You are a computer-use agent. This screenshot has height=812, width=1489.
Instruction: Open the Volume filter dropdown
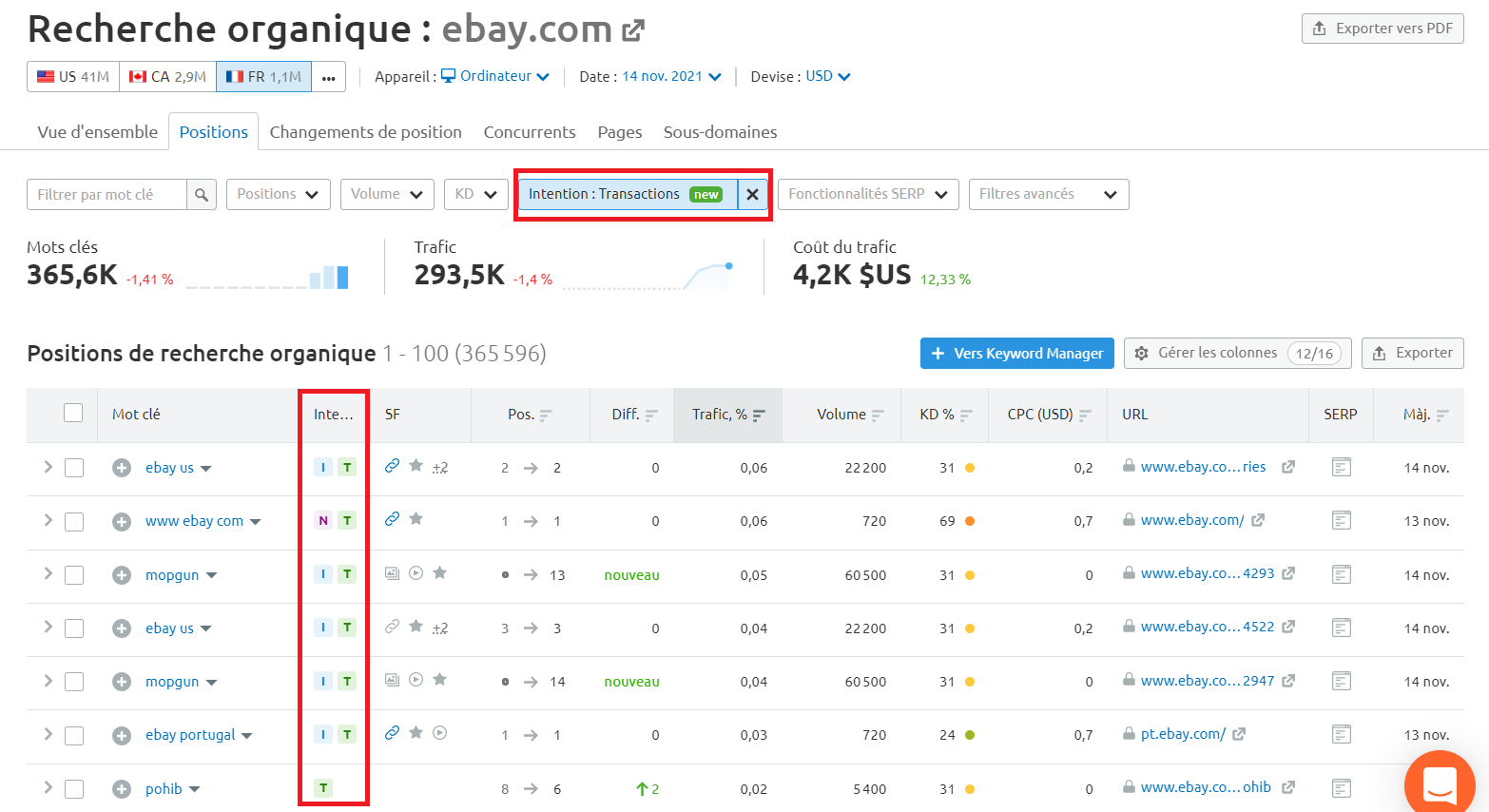pos(386,194)
